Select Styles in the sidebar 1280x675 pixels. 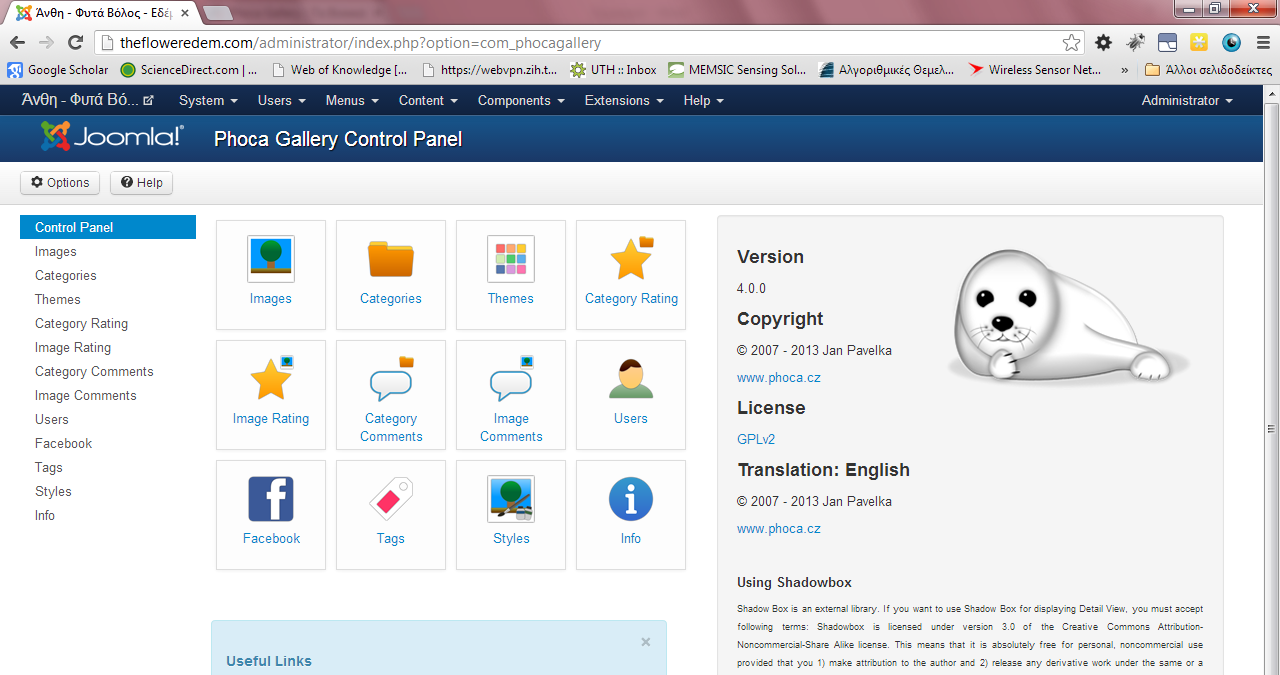53,491
